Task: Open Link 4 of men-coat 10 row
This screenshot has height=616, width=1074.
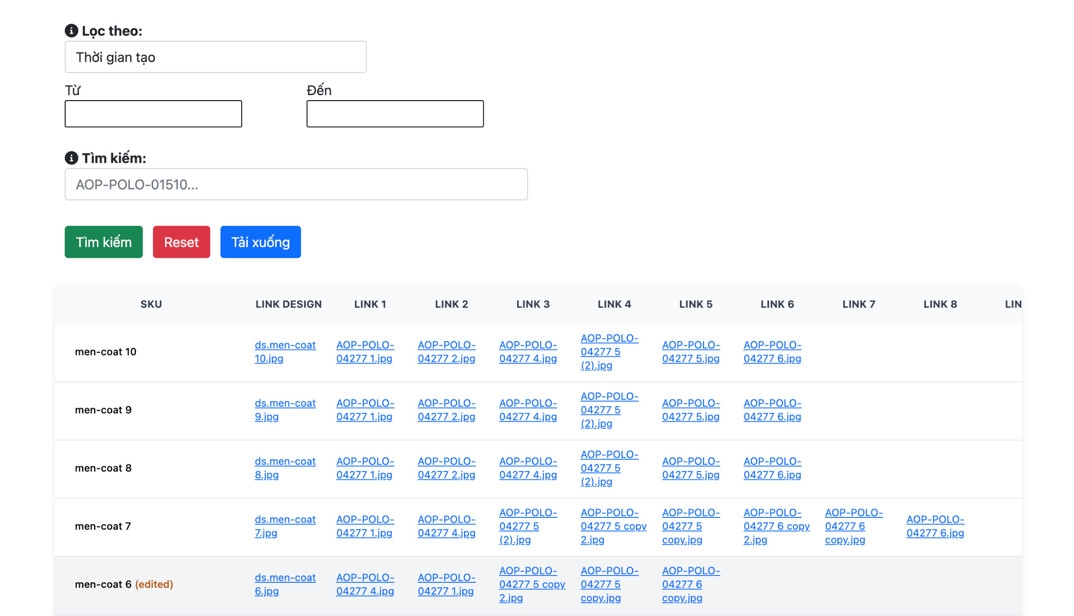Action: point(610,352)
